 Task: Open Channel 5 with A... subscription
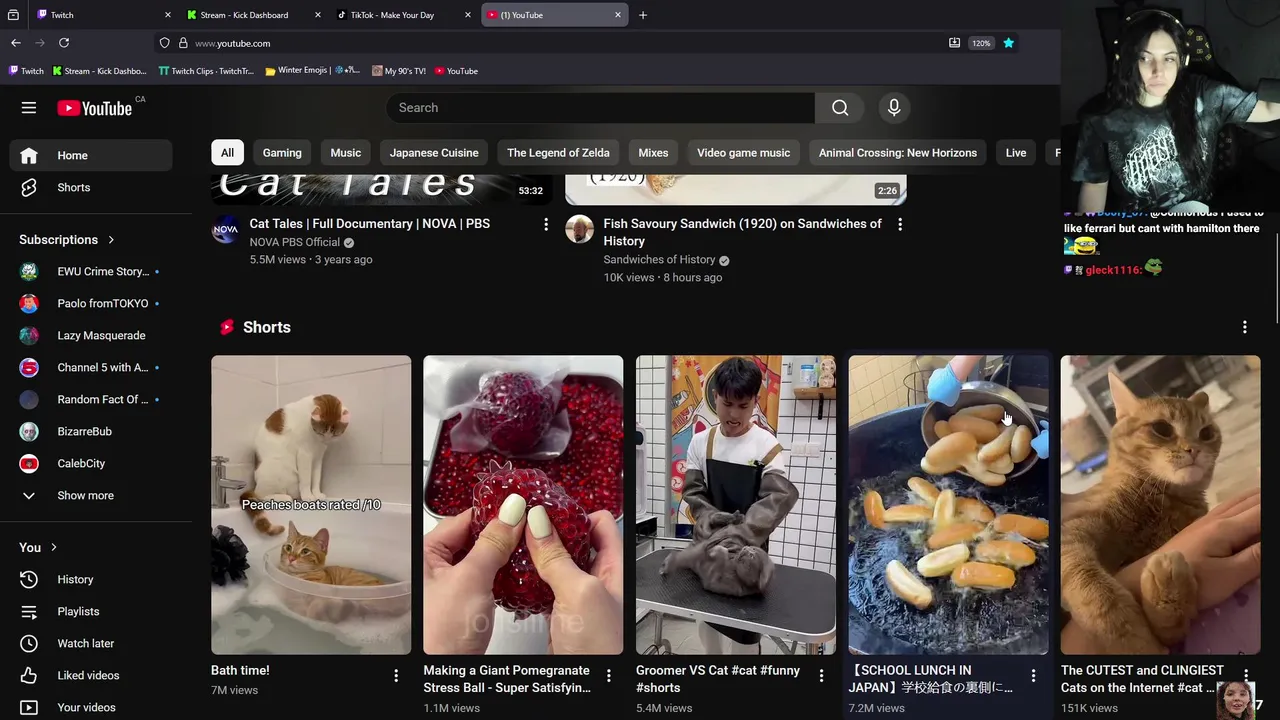click(x=91, y=367)
